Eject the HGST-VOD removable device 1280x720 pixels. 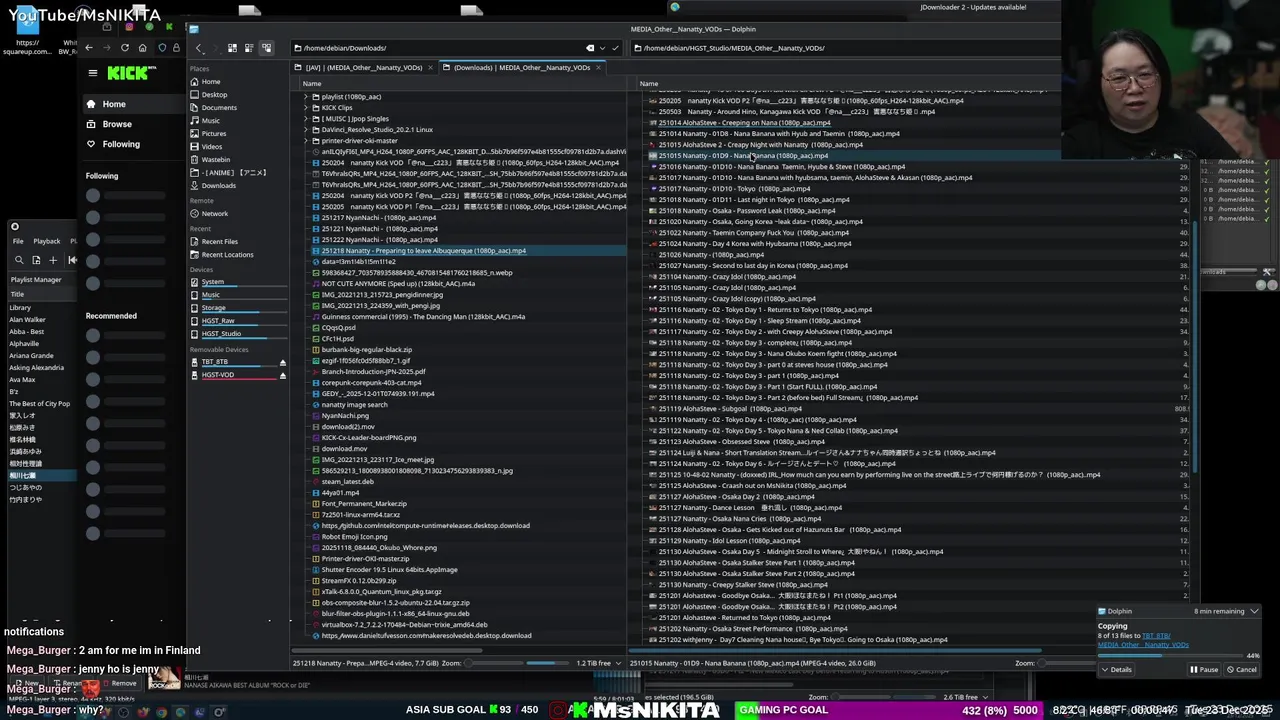282,375
